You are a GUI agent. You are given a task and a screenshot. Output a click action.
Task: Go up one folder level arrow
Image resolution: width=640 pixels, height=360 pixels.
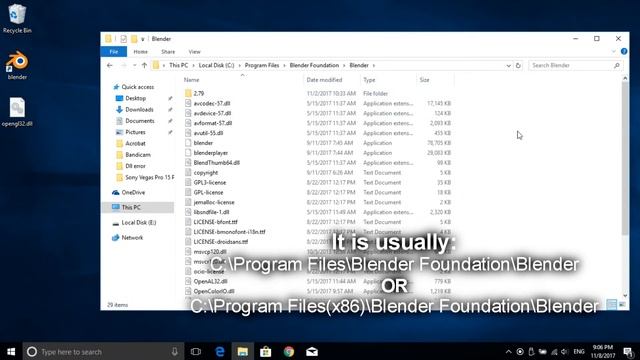pos(144,65)
